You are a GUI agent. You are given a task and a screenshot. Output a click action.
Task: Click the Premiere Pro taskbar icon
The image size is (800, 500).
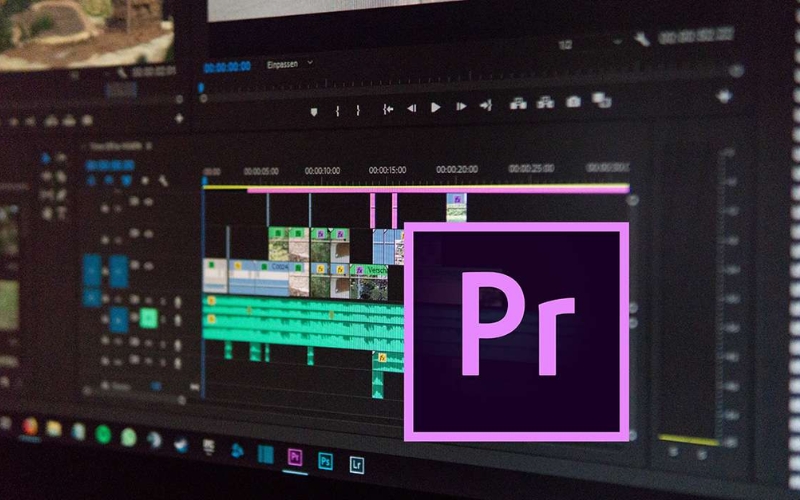tap(294, 458)
